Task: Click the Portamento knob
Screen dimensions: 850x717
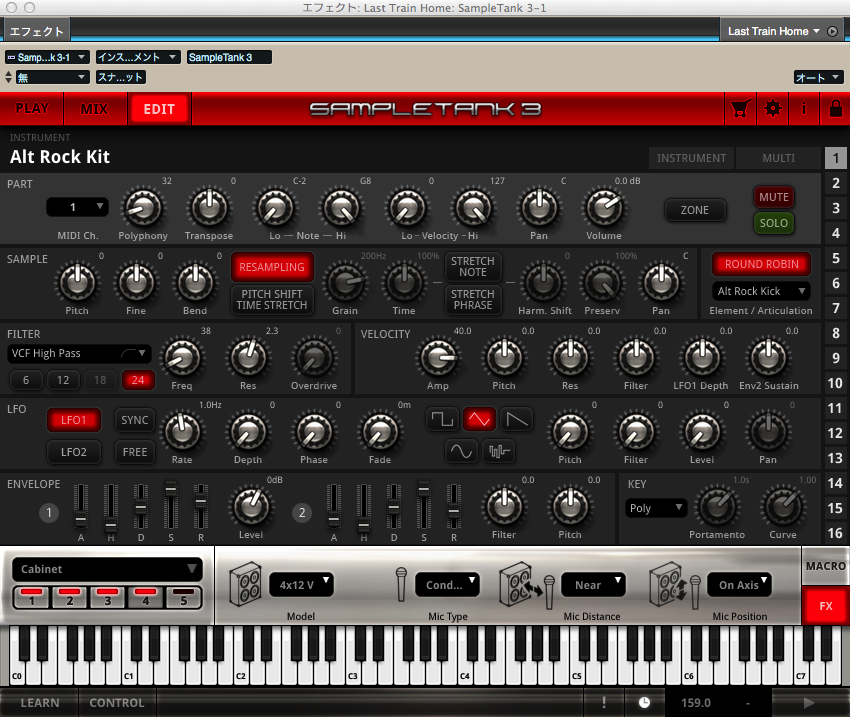Action: pos(717,507)
